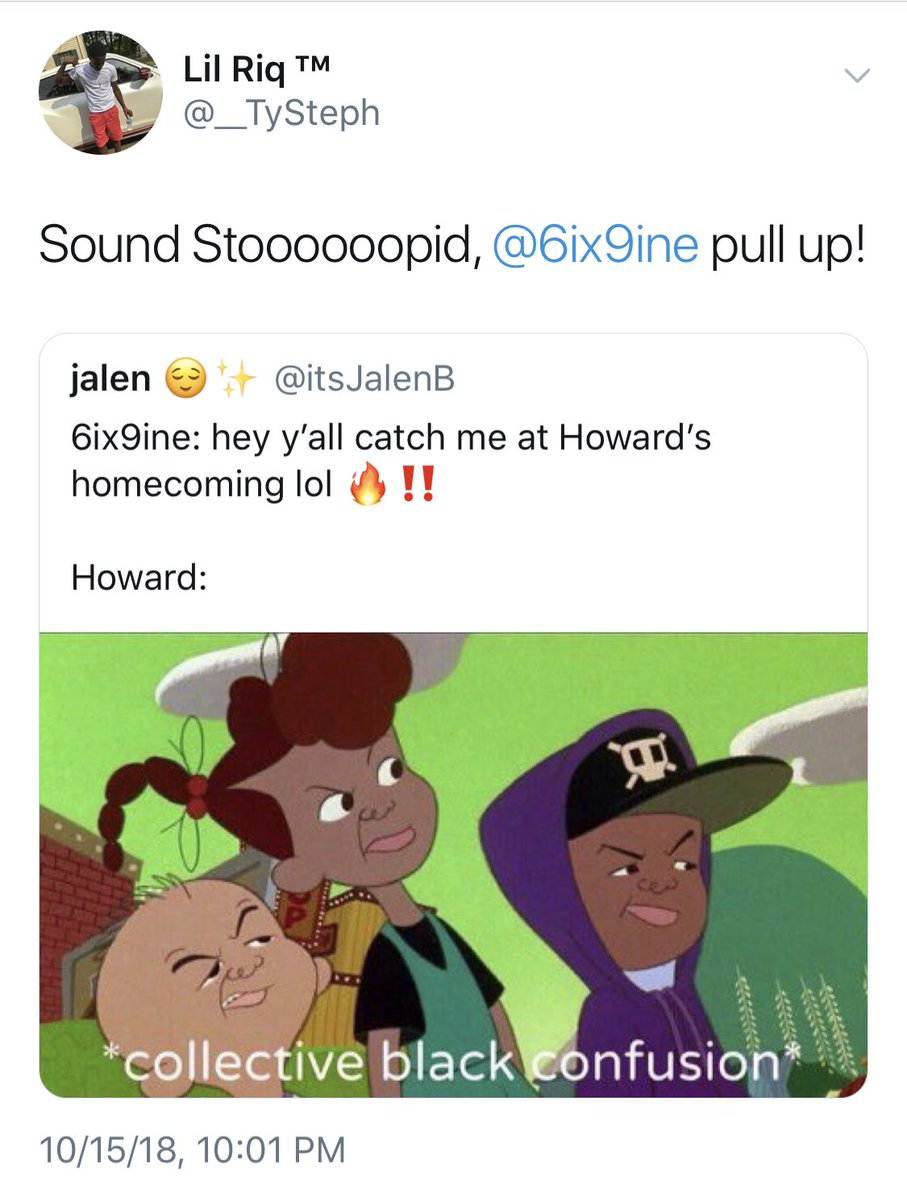Tap the 'Howard:' line in quoted tweet

click(139, 577)
